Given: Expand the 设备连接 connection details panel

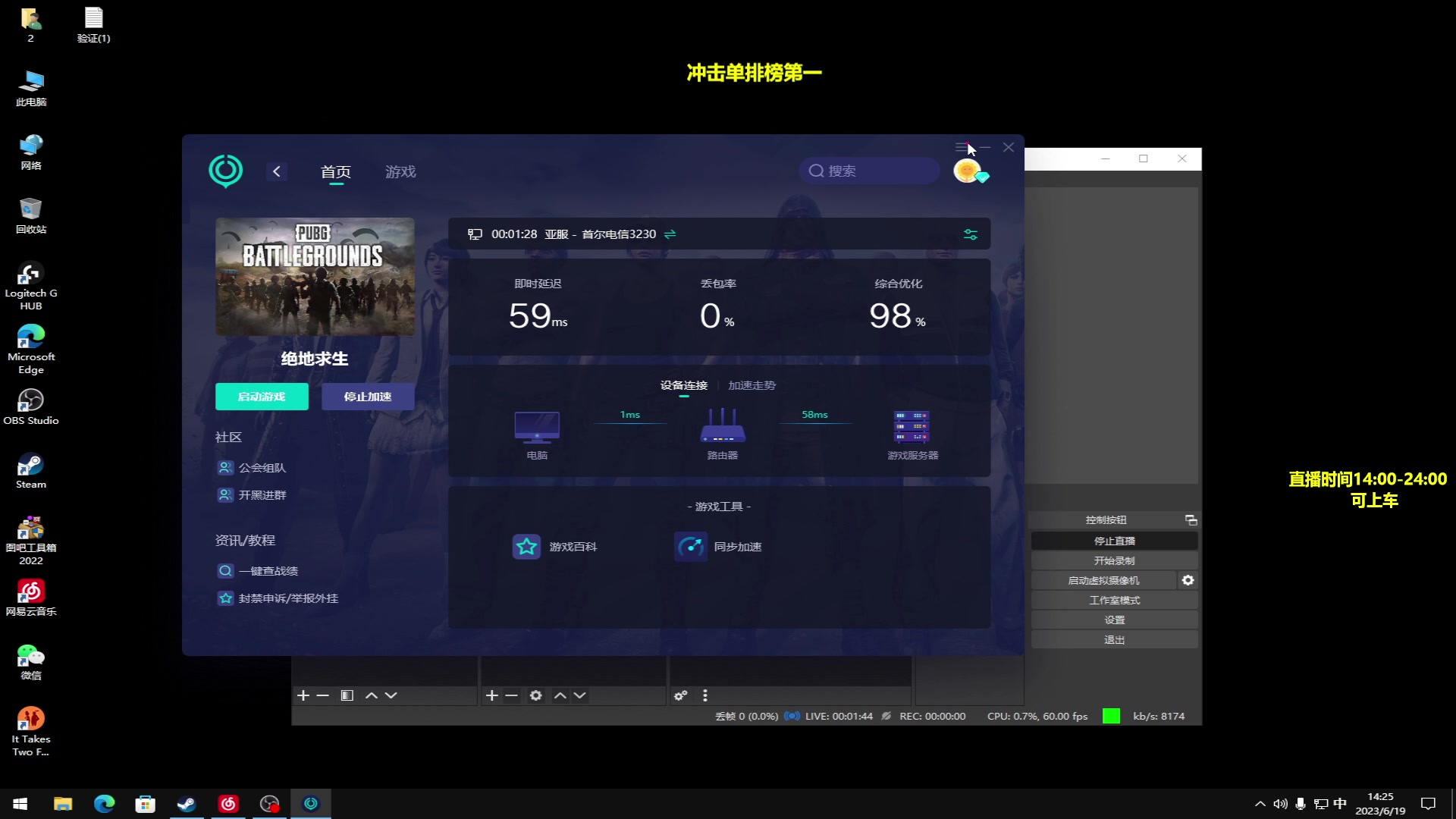Looking at the screenshot, I should pos(684,385).
